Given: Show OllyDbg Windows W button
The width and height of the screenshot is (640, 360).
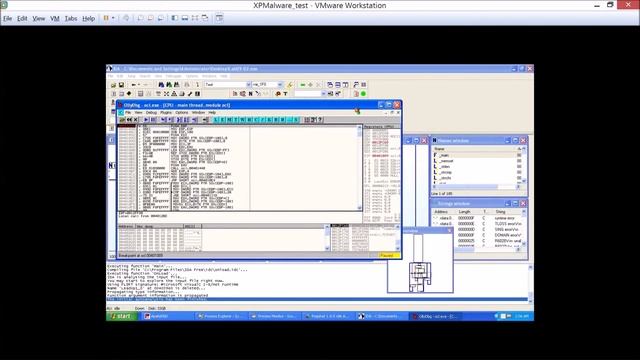Looking at the screenshot, I should (x=242, y=120).
